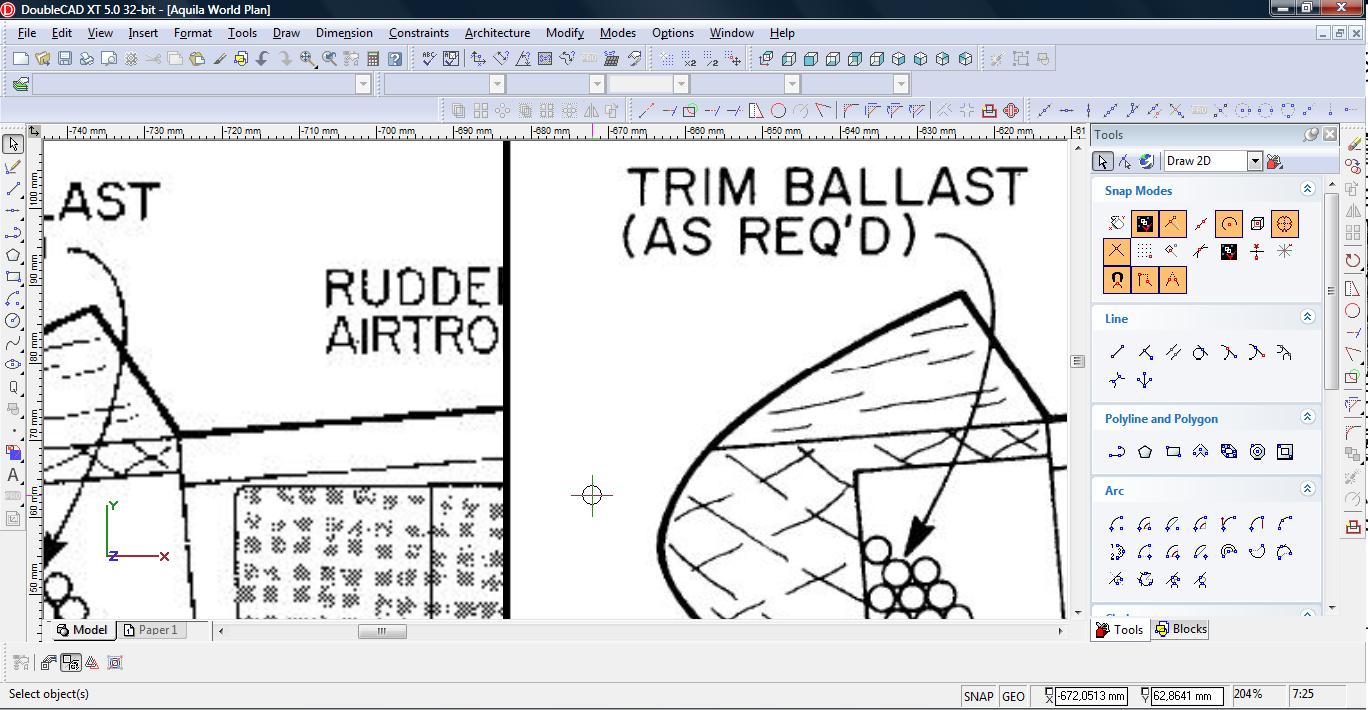
Task: Collapse the Arc section
Action: [x=1307, y=489]
